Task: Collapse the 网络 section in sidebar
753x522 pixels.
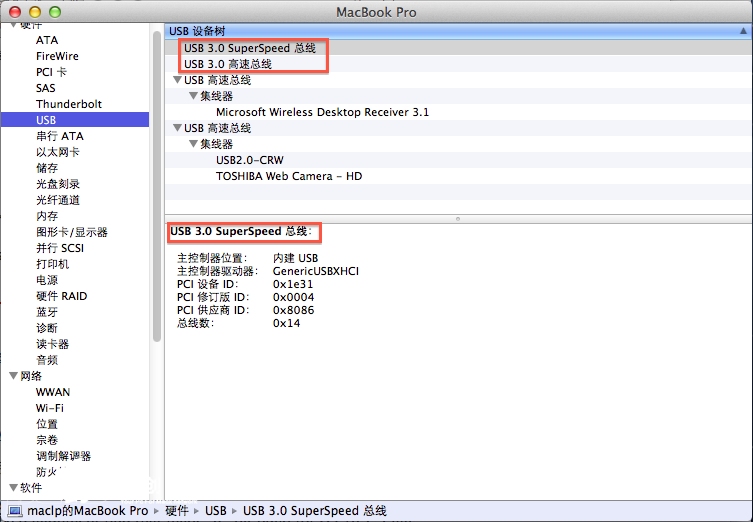Action: pyautogui.click(x=12, y=376)
